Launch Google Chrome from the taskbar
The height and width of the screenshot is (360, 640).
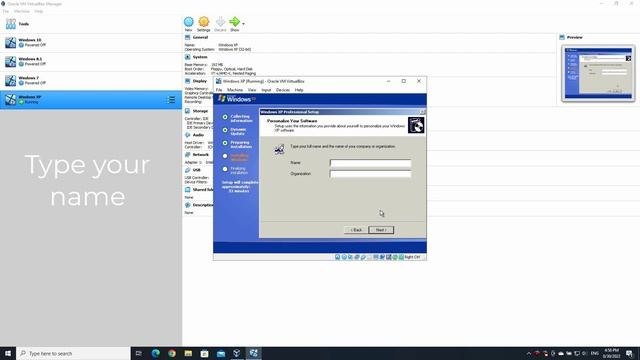click(x=172, y=353)
